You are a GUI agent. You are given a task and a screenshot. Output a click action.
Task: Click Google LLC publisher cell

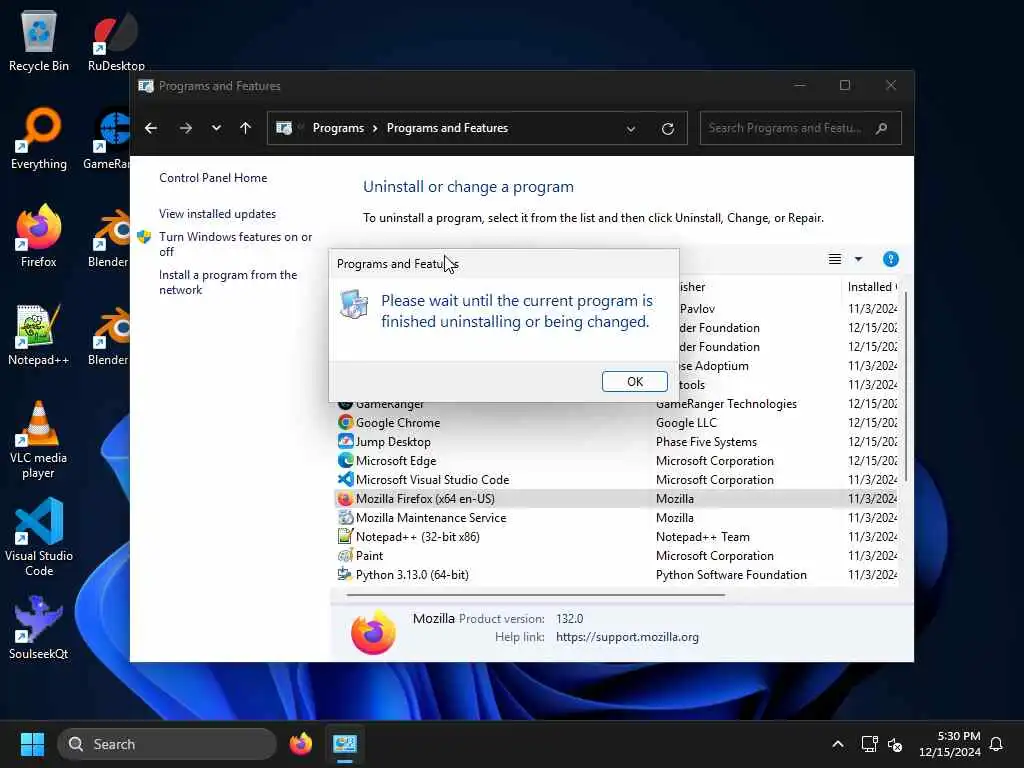[686, 423]
